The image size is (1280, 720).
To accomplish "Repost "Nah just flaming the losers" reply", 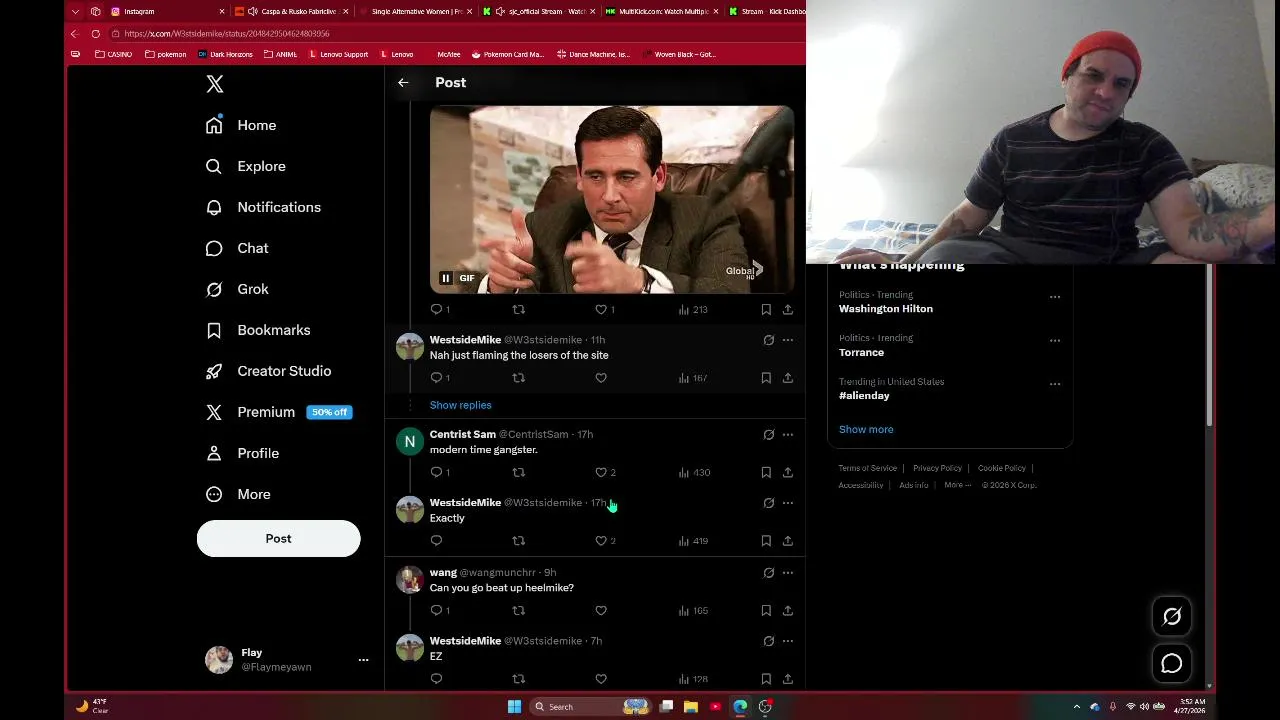I will coord(518,378).
